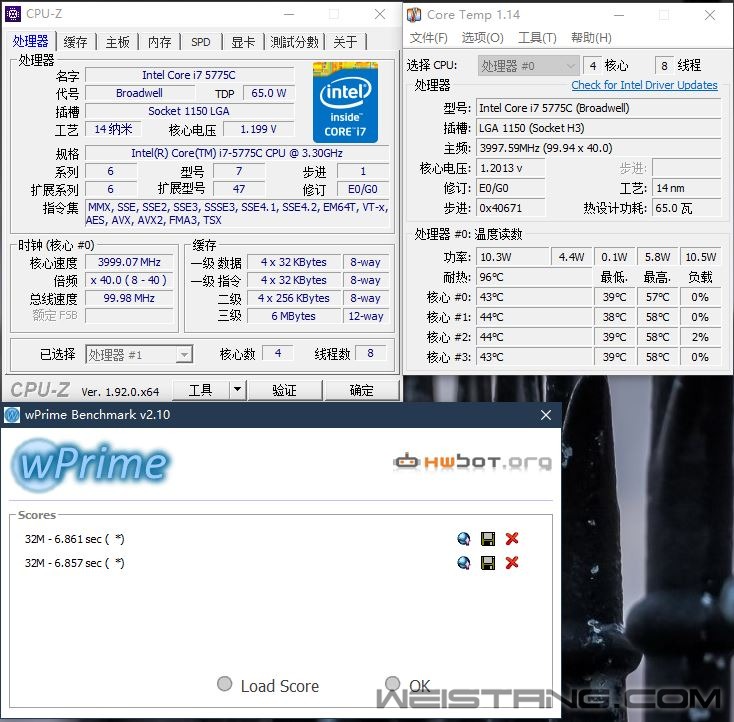
Task: Click the wPrime logo graphic
Action: [90, 464]
